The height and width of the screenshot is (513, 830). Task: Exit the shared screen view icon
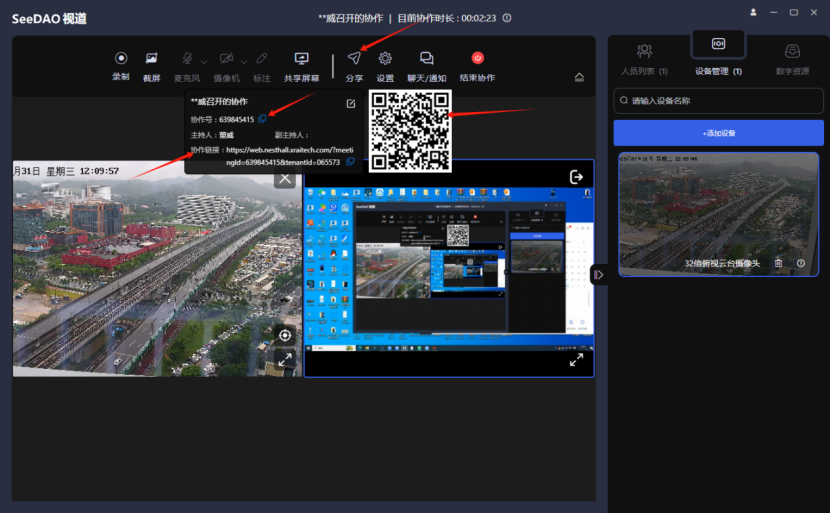tap(576, 177)
